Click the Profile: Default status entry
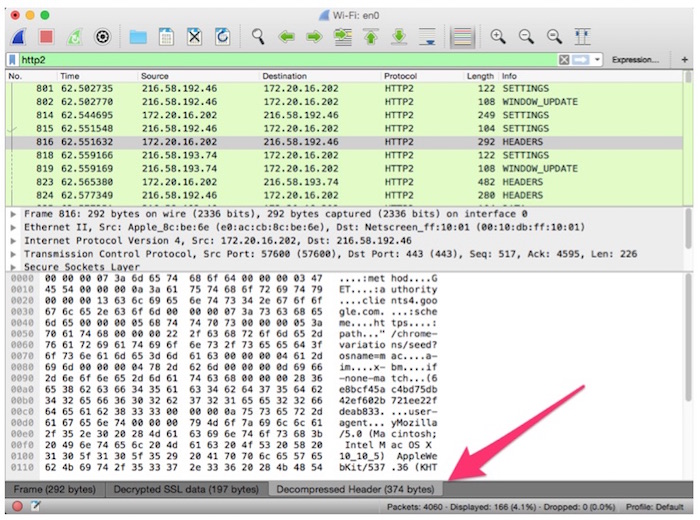 coord(654,507)
